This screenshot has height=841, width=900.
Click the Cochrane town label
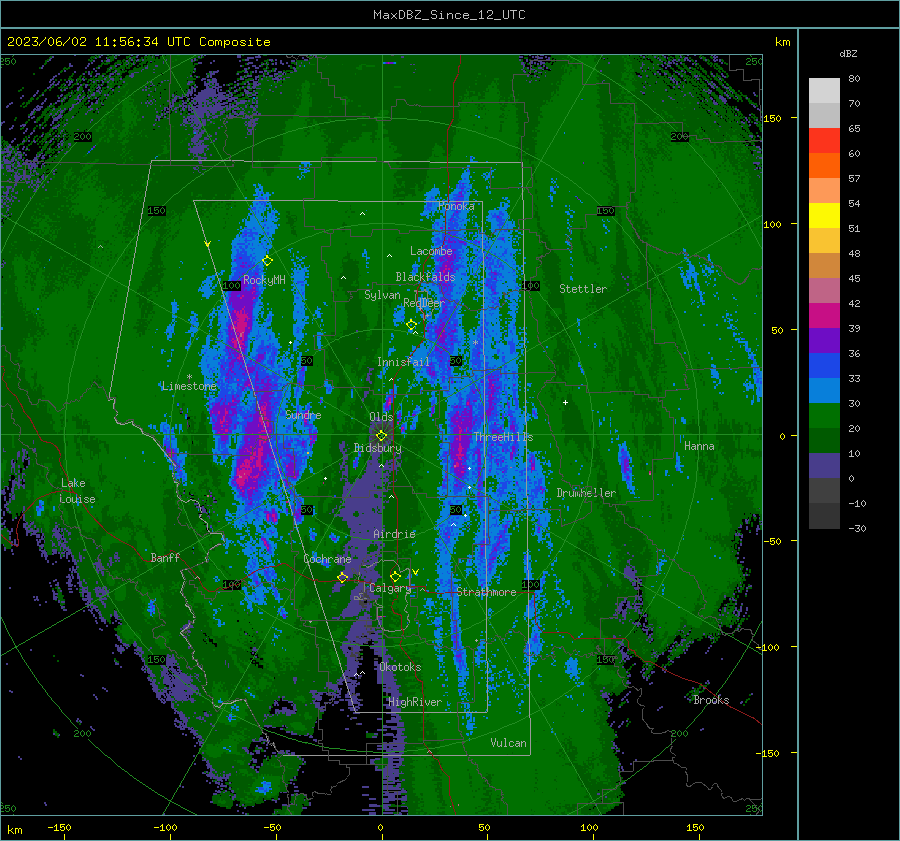(x=327, y=559)
